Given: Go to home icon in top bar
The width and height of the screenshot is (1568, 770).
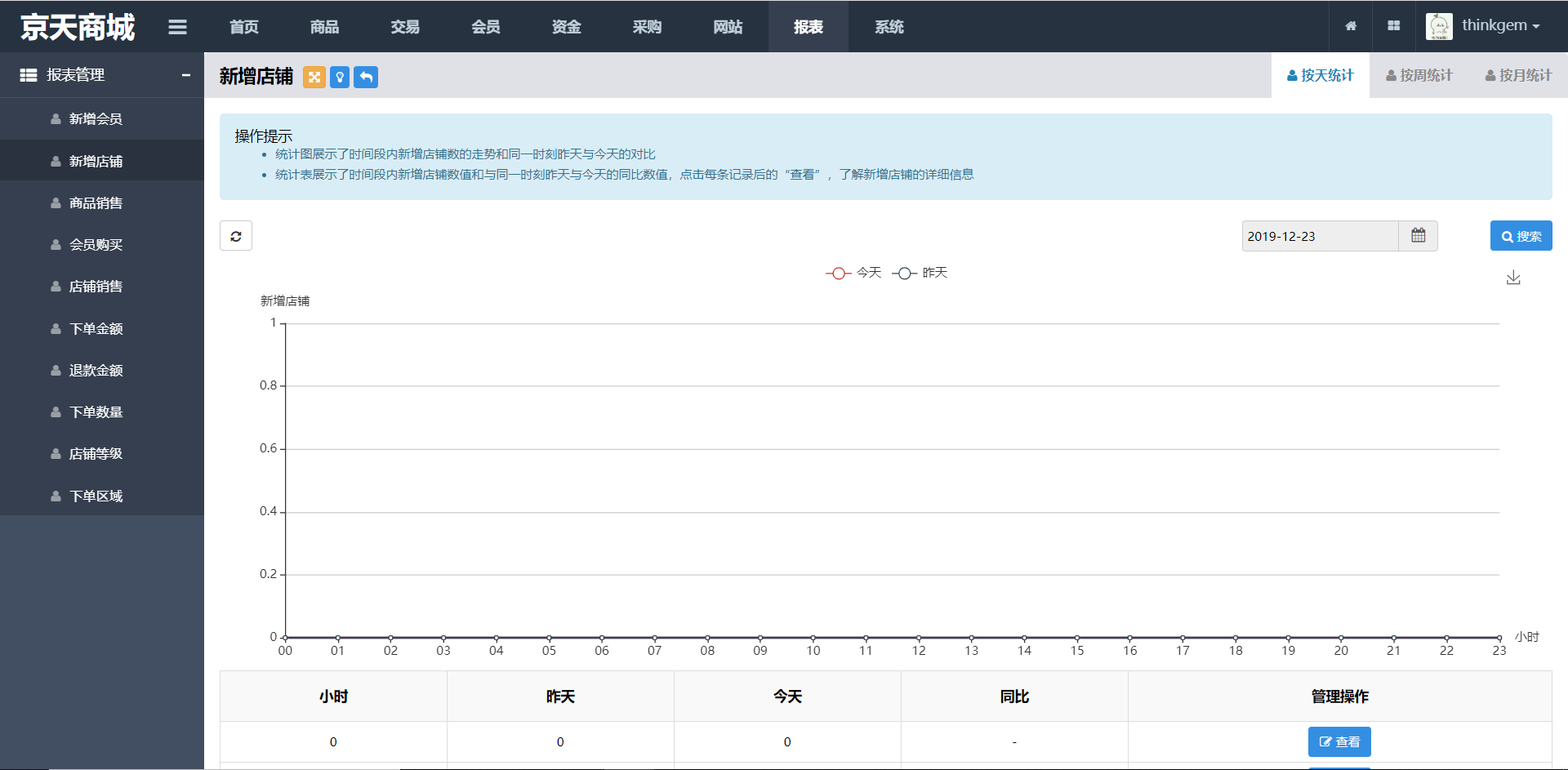Looking at the screenshot, I should pyautogui.click(x=1351, y=26).
